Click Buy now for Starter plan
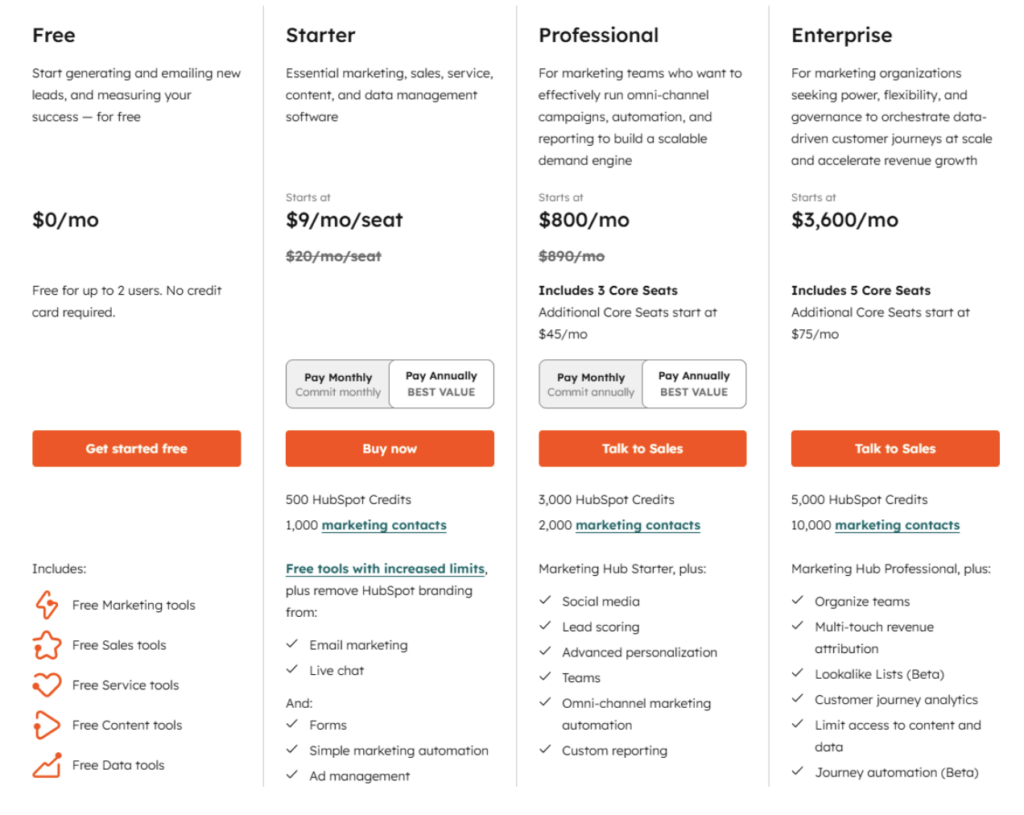The width and height of the screenshot is (1024, 815). tap(389, 449)
